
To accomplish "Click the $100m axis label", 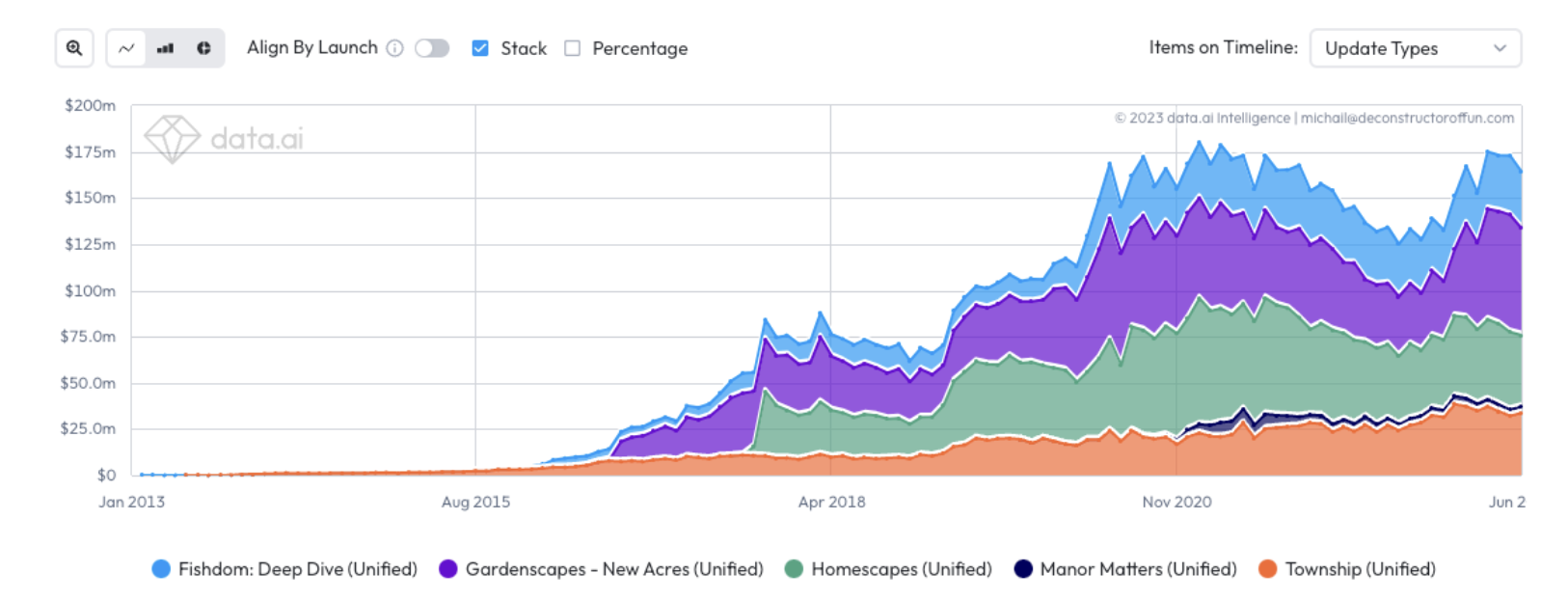I will pyautogui.click(x=90, y=290).
